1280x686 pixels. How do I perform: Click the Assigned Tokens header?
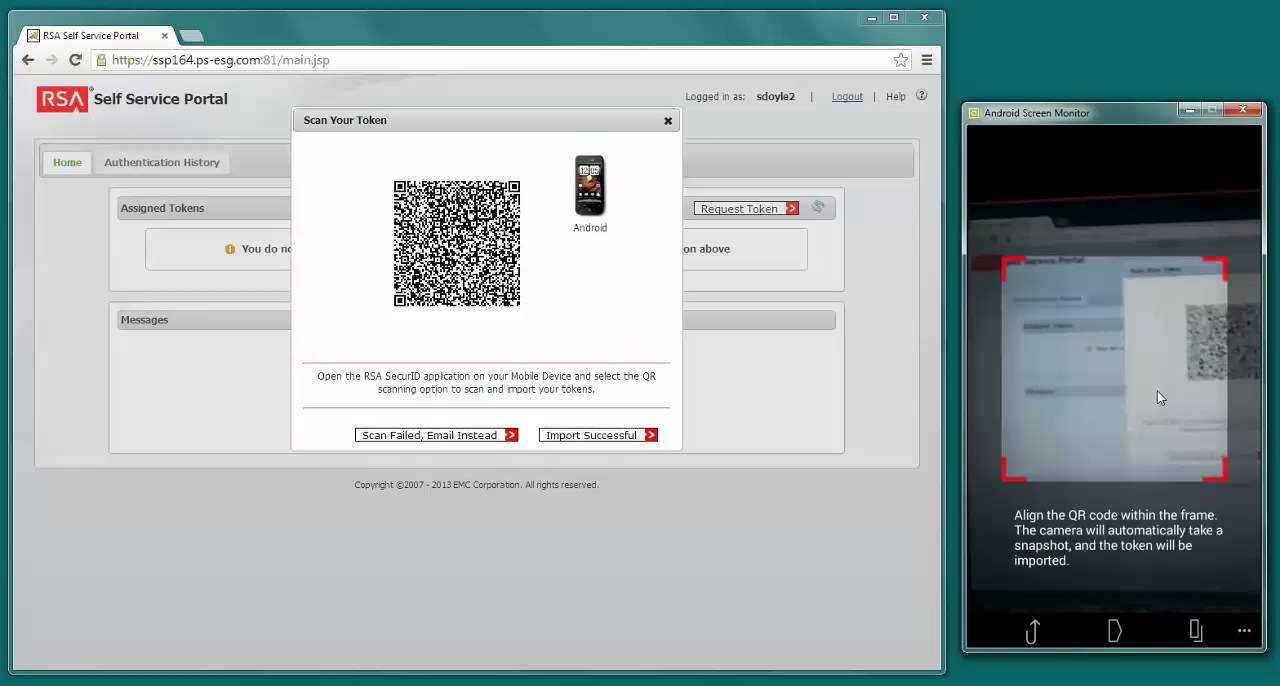point(162,208)
